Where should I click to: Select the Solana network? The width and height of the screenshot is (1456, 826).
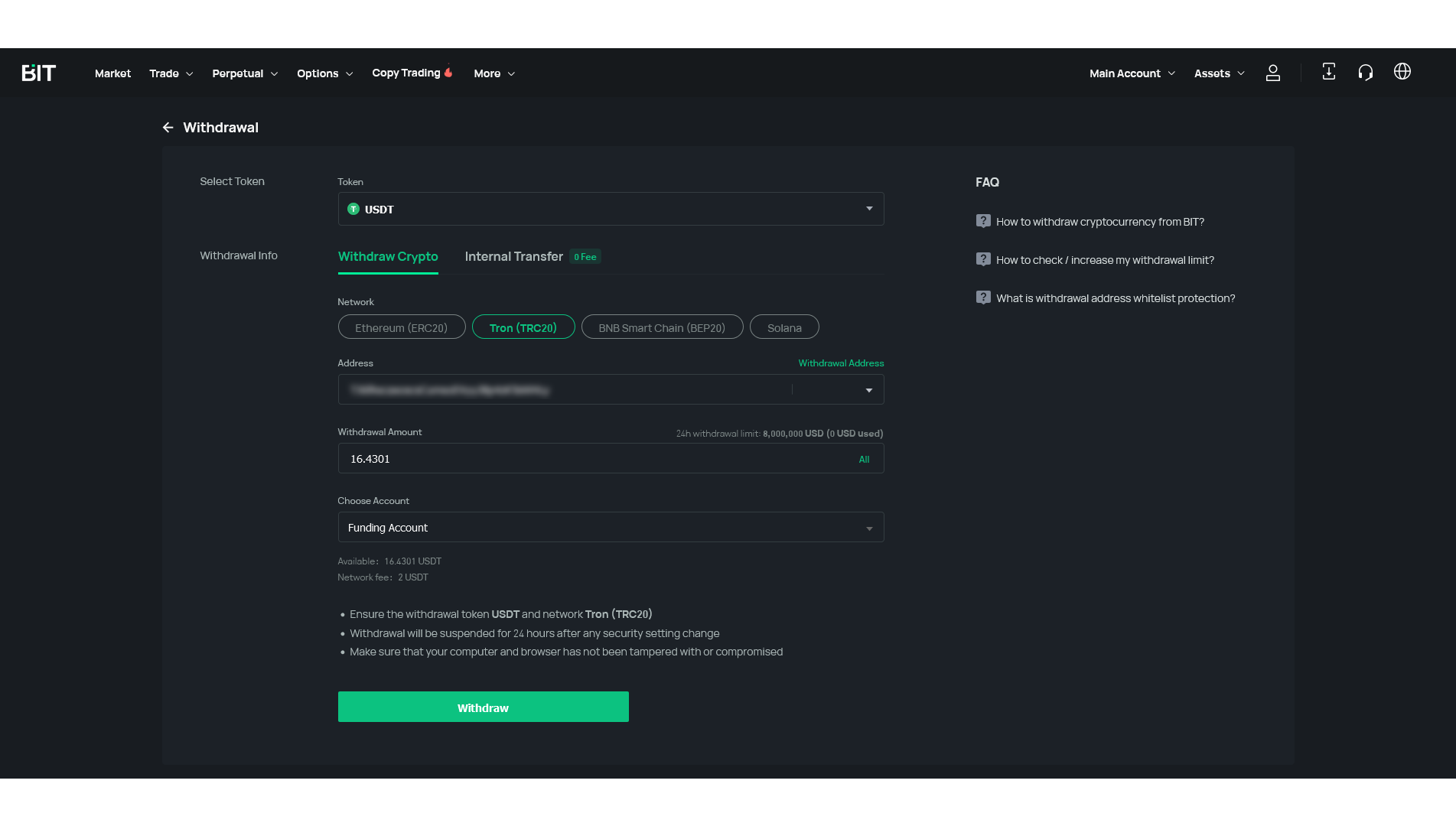click(x=784, y=327)
